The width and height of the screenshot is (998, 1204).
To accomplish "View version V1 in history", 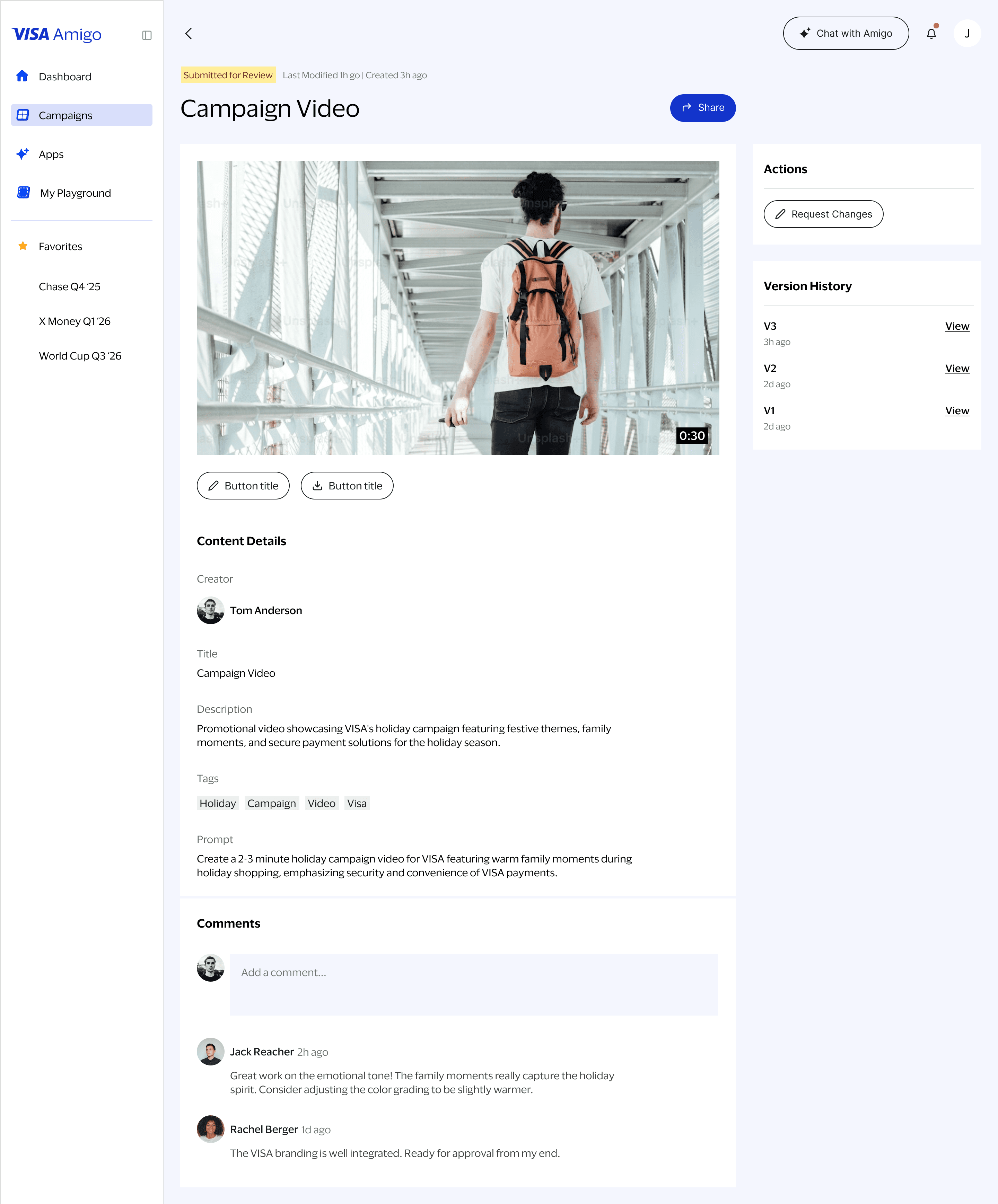I will point(957,410).
